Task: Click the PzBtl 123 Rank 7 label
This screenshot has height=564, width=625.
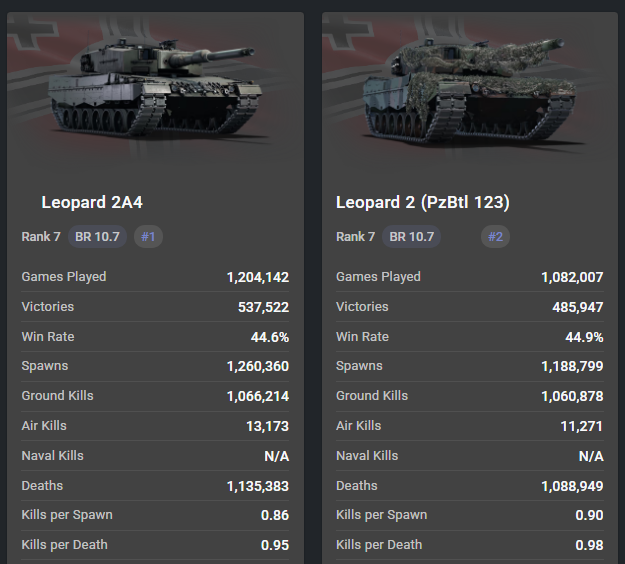Action: tap(356, 237)
